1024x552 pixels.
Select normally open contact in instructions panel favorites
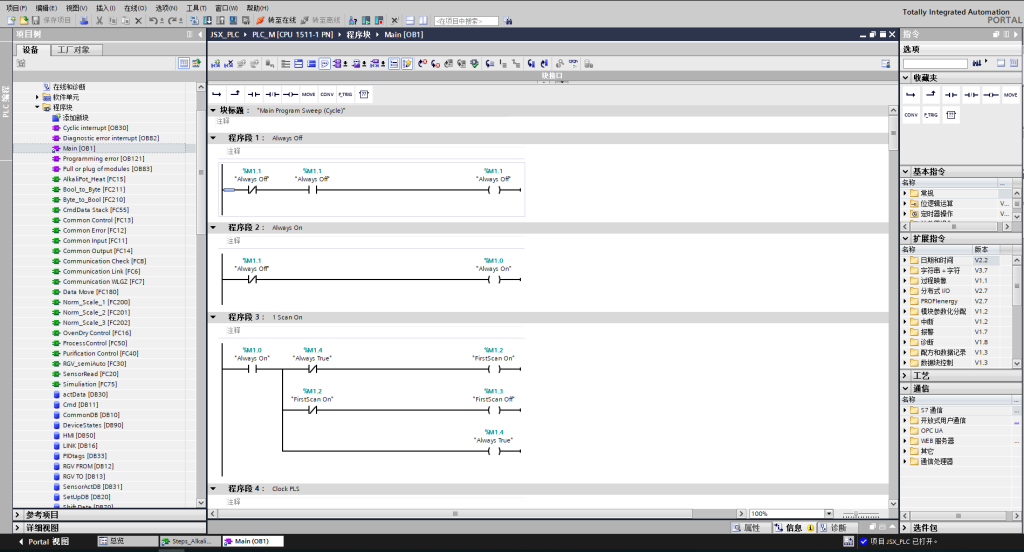click(x=951, y=95)
